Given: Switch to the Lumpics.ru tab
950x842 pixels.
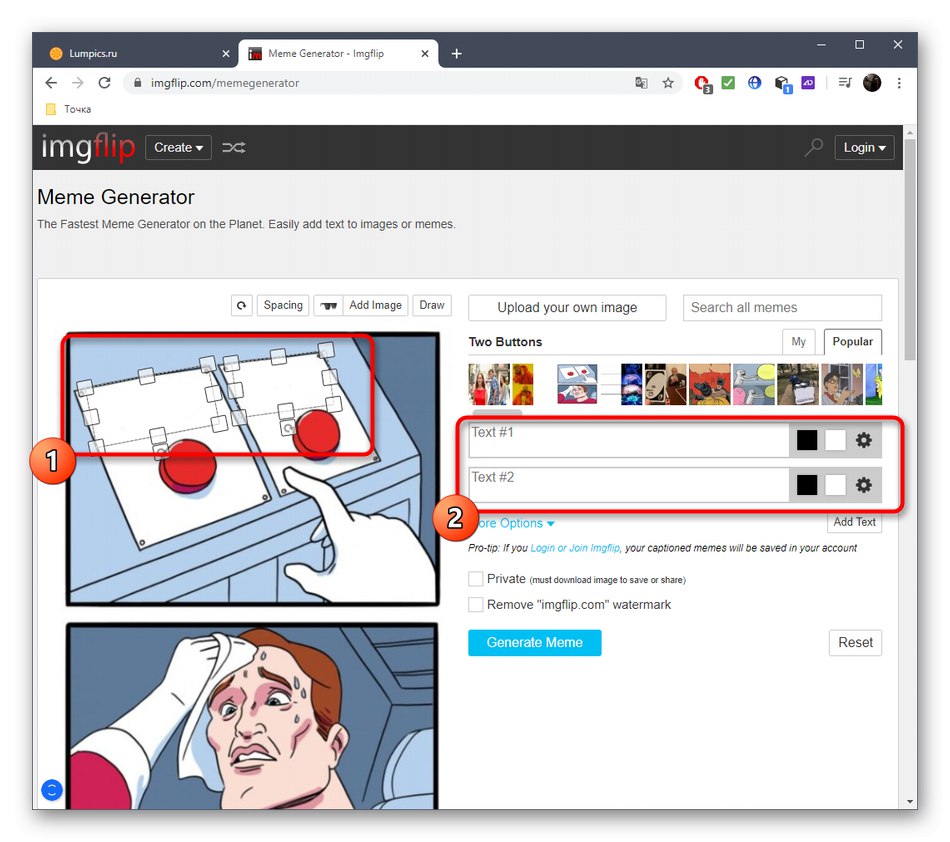Looking at the screenshot, I should (x=138, y=53).
